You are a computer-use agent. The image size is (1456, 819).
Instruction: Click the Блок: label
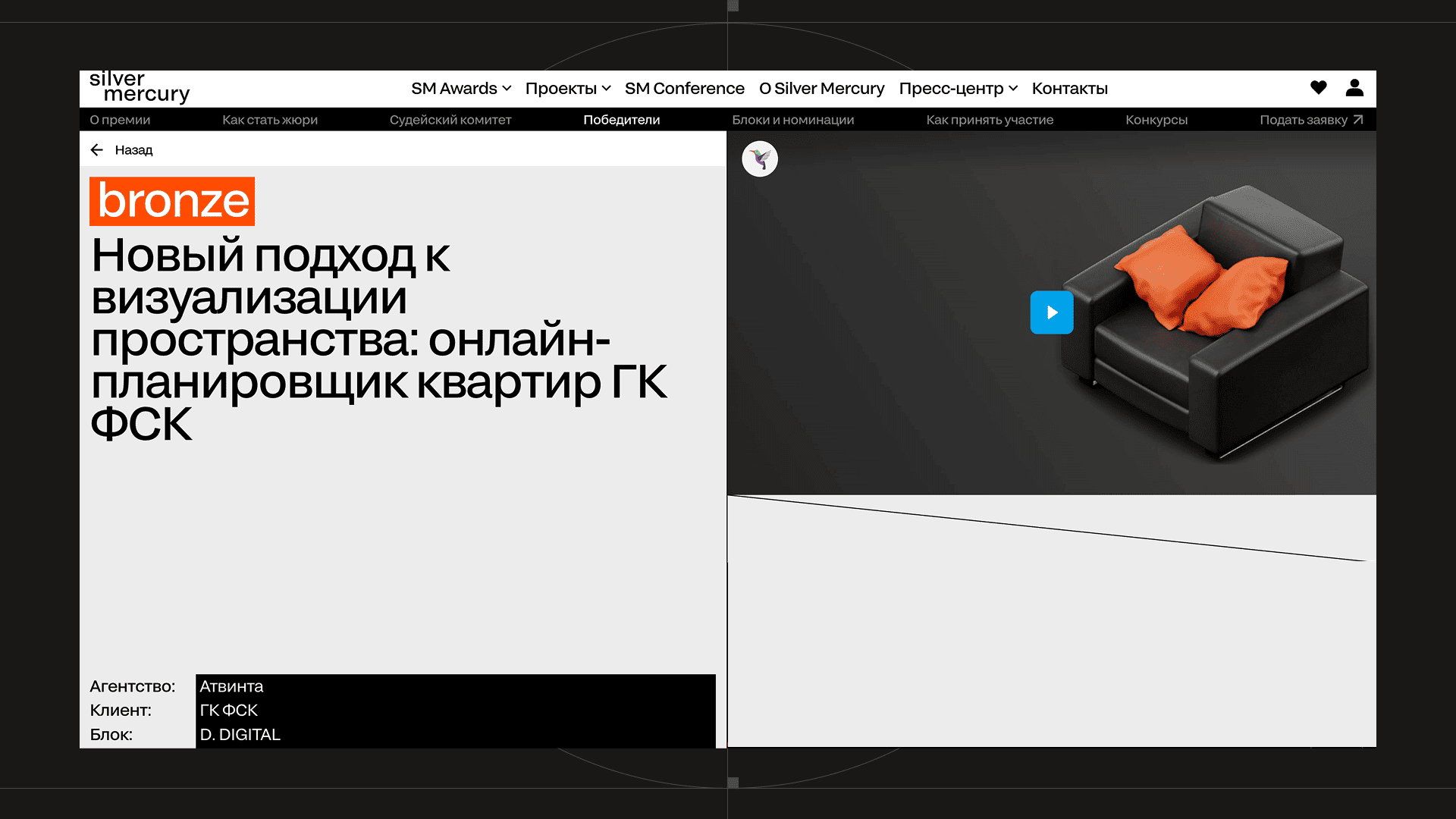[111, 735]
